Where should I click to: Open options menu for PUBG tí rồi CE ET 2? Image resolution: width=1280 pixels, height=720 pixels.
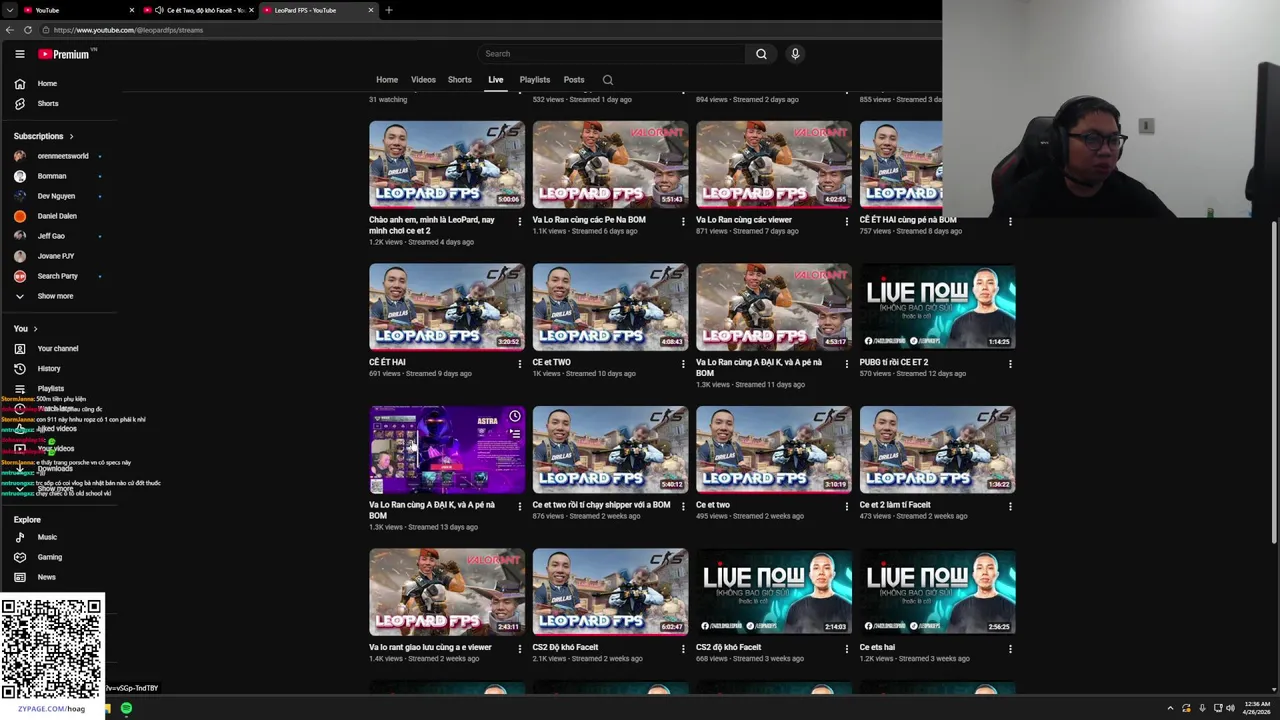1010,364
